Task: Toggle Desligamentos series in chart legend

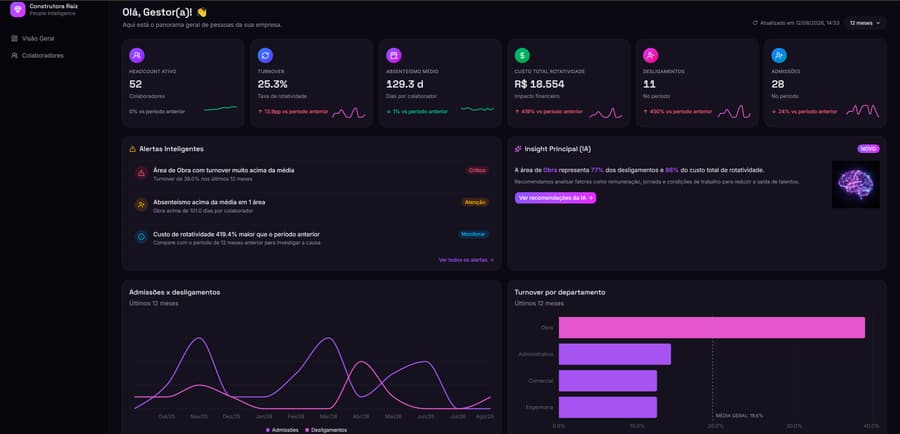Action: coord(327,430)
